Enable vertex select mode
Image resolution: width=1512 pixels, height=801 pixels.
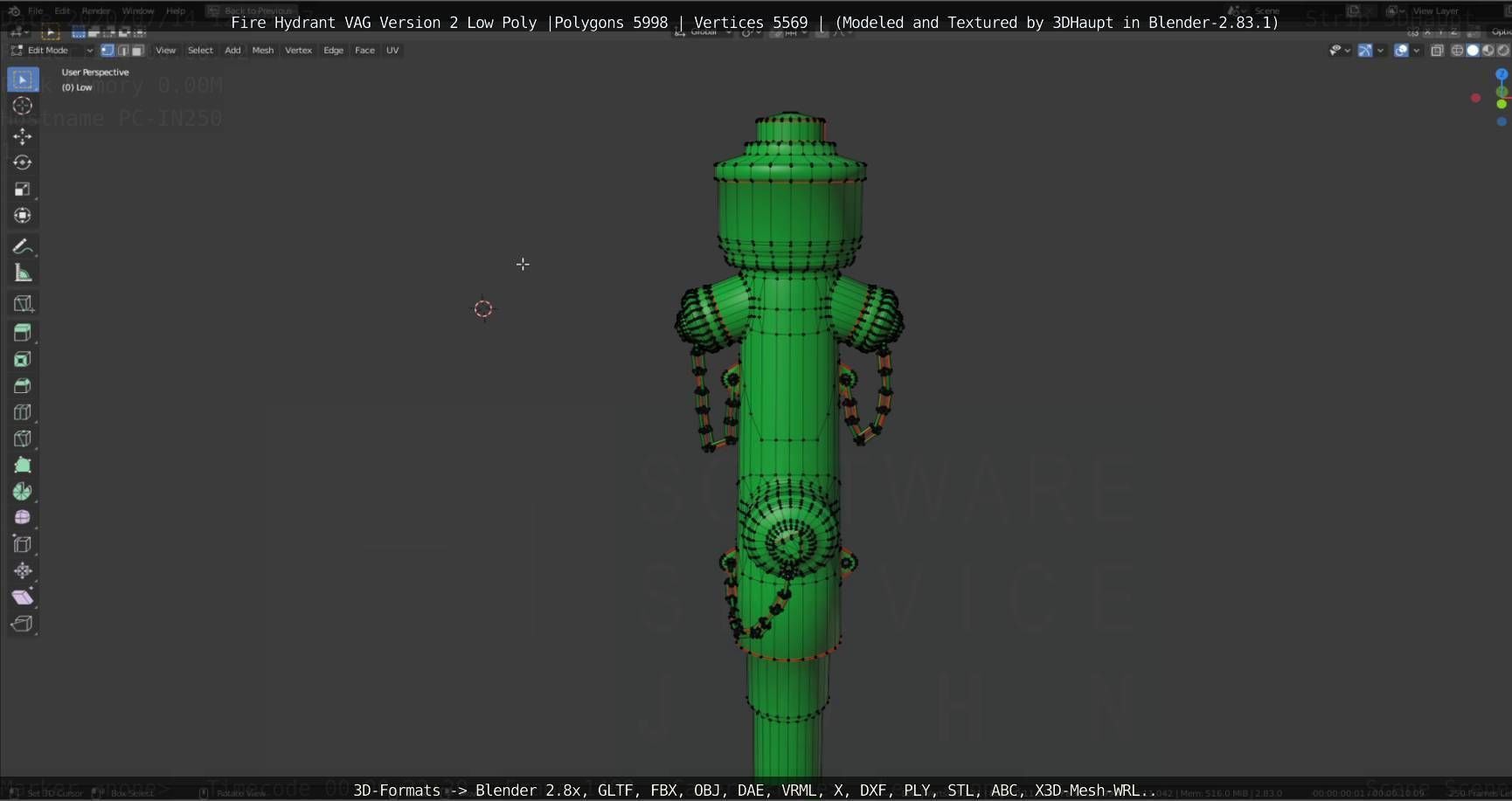108,51
